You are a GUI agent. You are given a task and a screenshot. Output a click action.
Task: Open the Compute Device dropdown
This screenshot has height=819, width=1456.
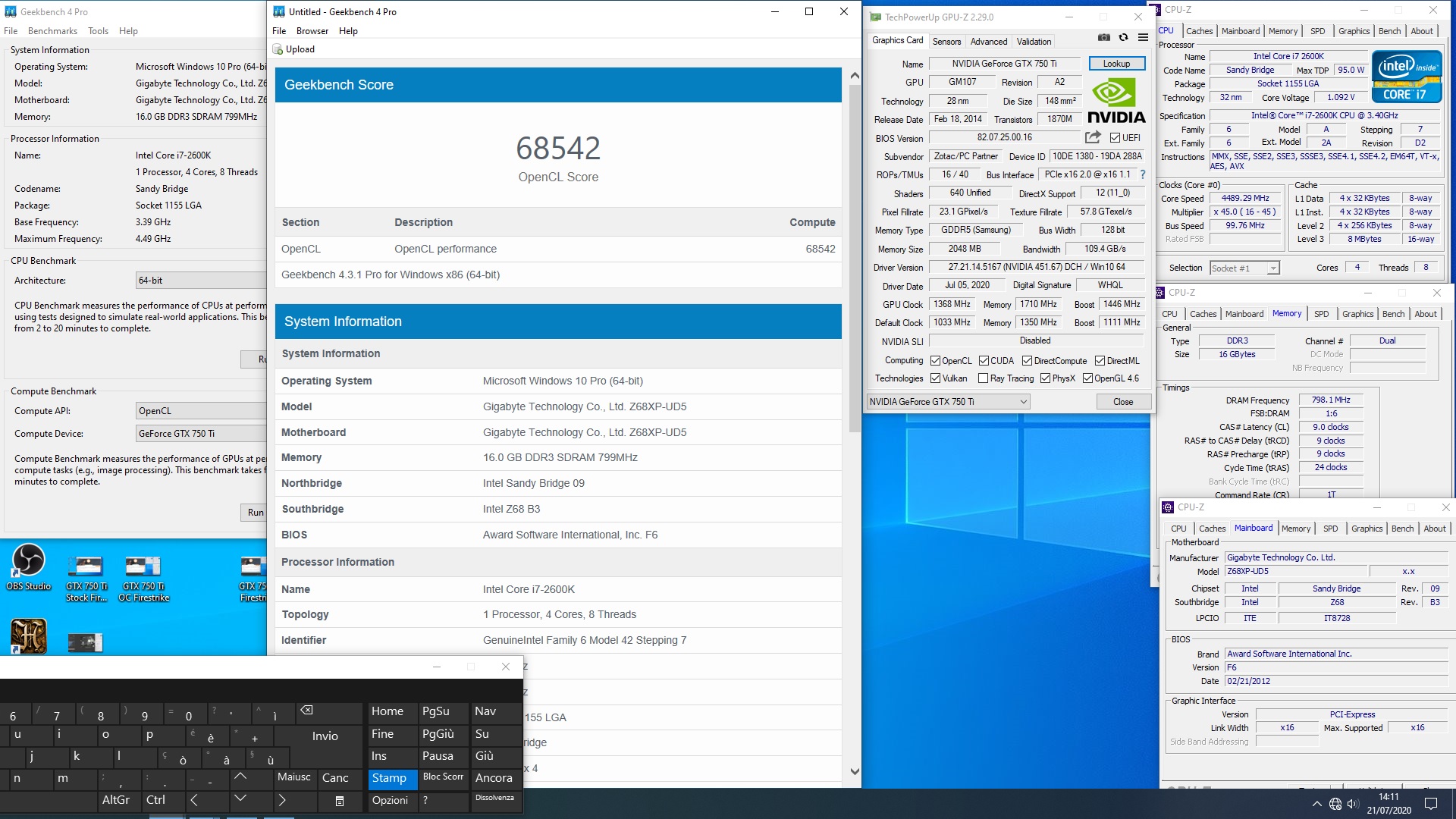[x=201, y=434]
